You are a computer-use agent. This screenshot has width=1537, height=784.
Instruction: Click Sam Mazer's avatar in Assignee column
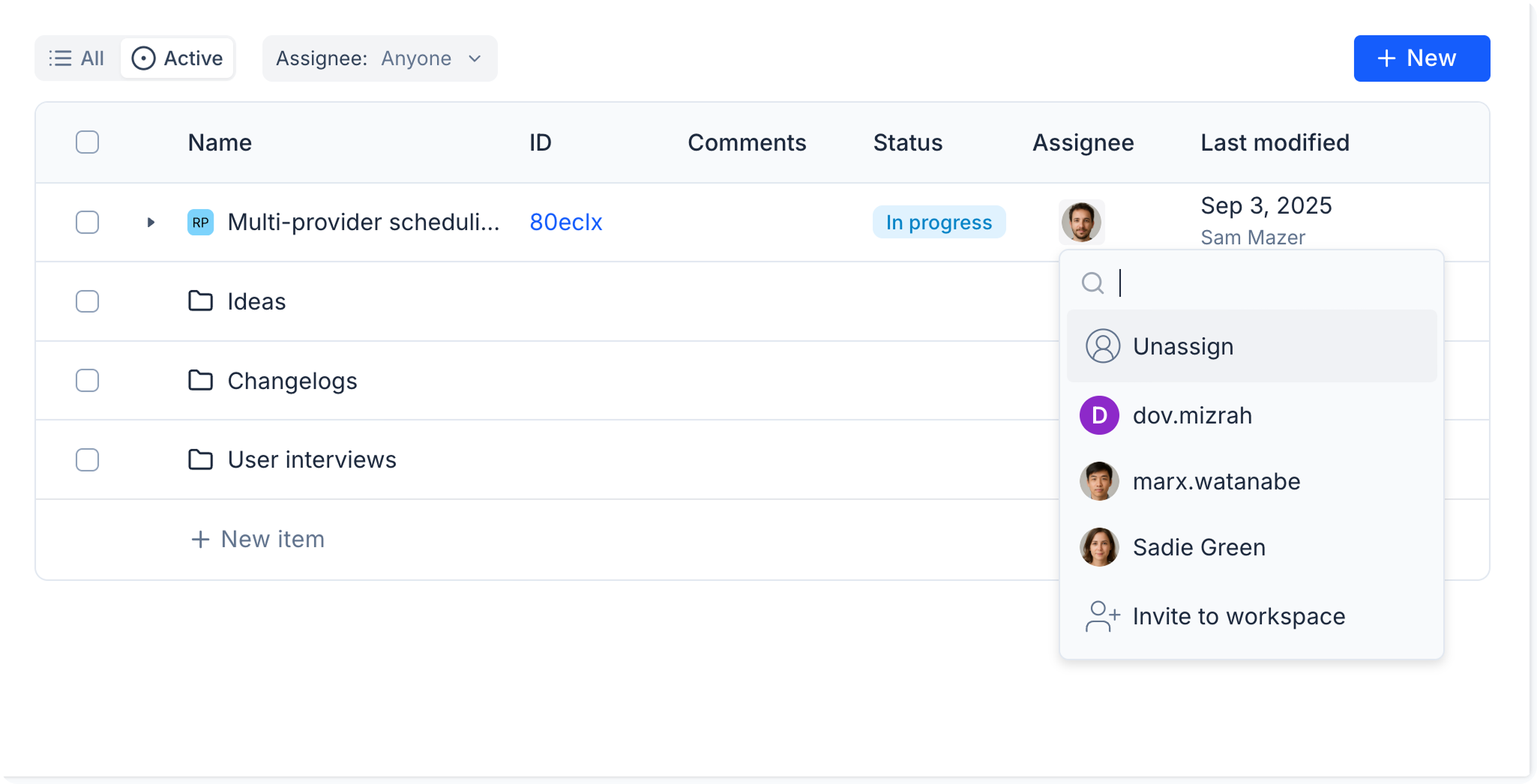pyautogui.click(x=1081, y=223)
